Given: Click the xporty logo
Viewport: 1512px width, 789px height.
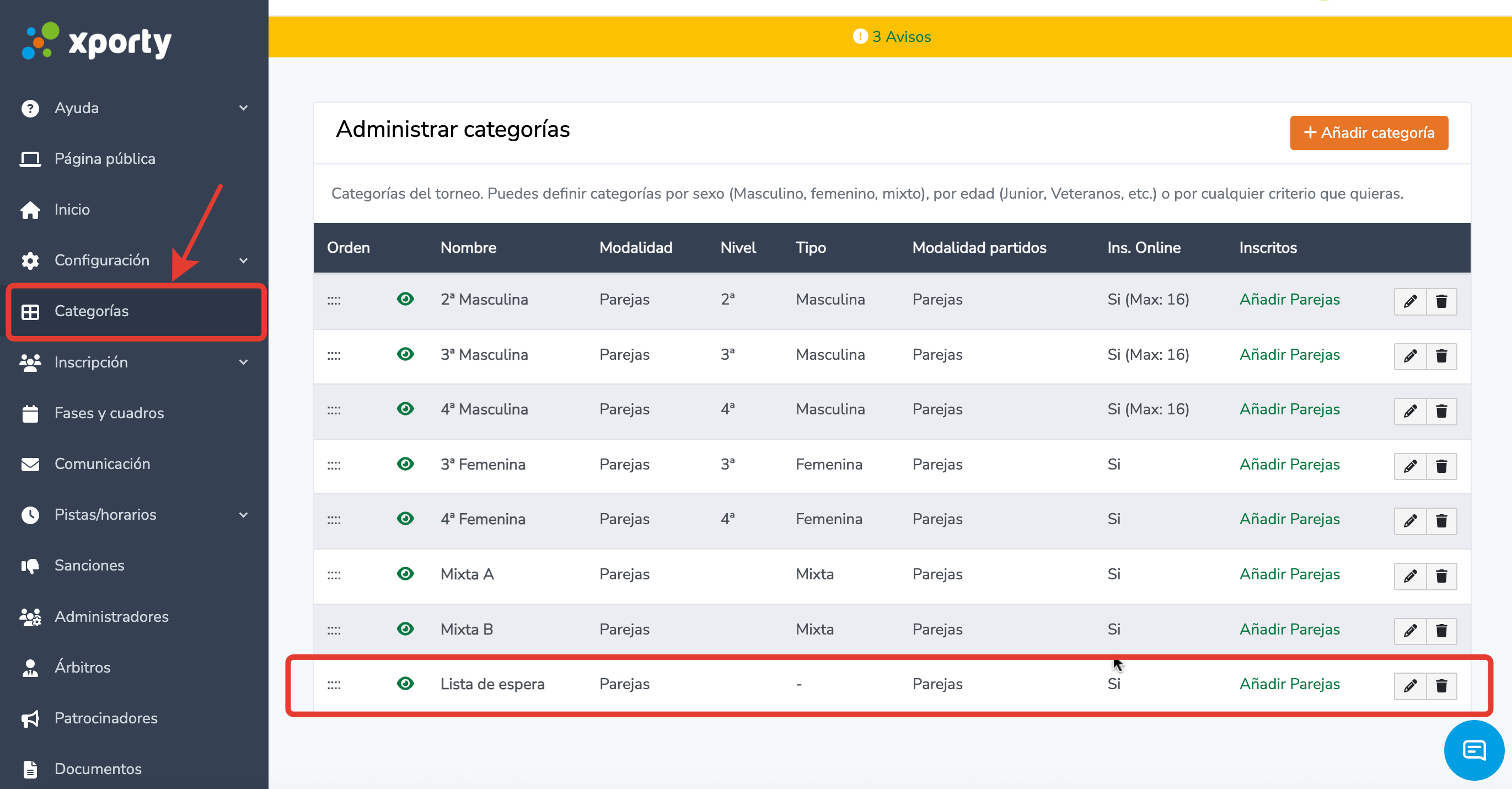Looking at the screenshot, I should [x=97, y=41].
